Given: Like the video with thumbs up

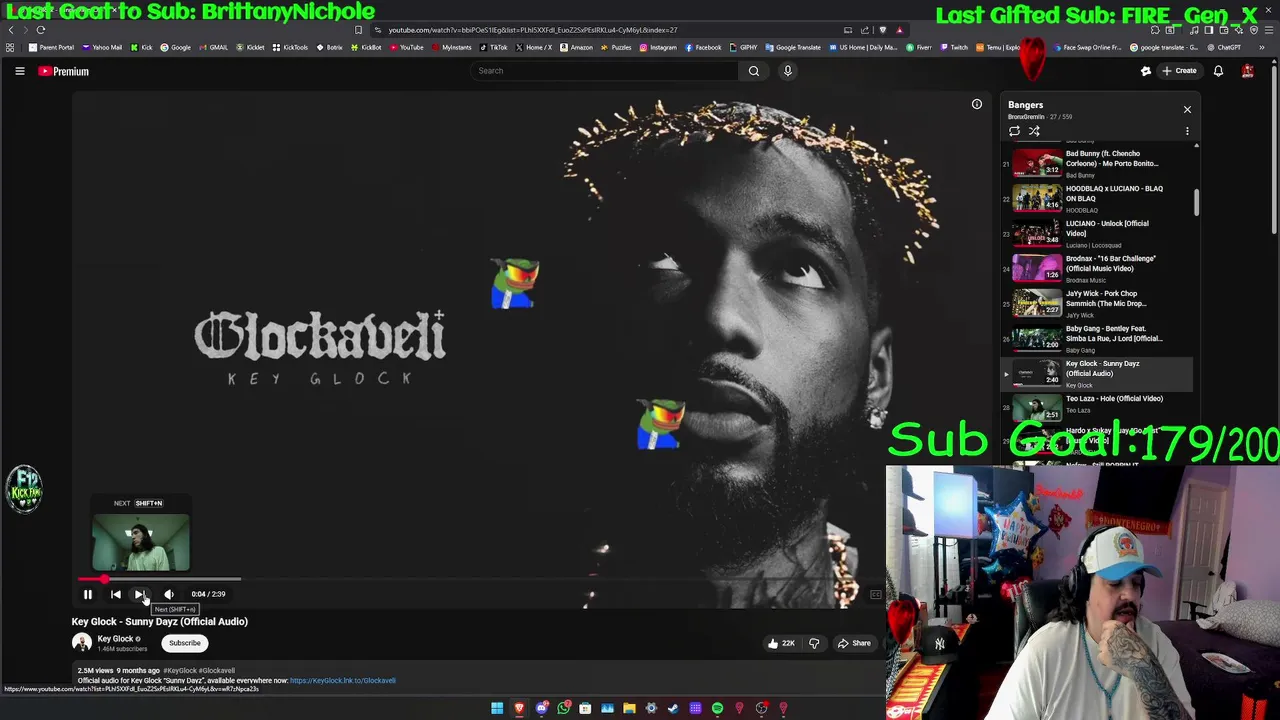Looking at the screenshot, I should 781,643.
